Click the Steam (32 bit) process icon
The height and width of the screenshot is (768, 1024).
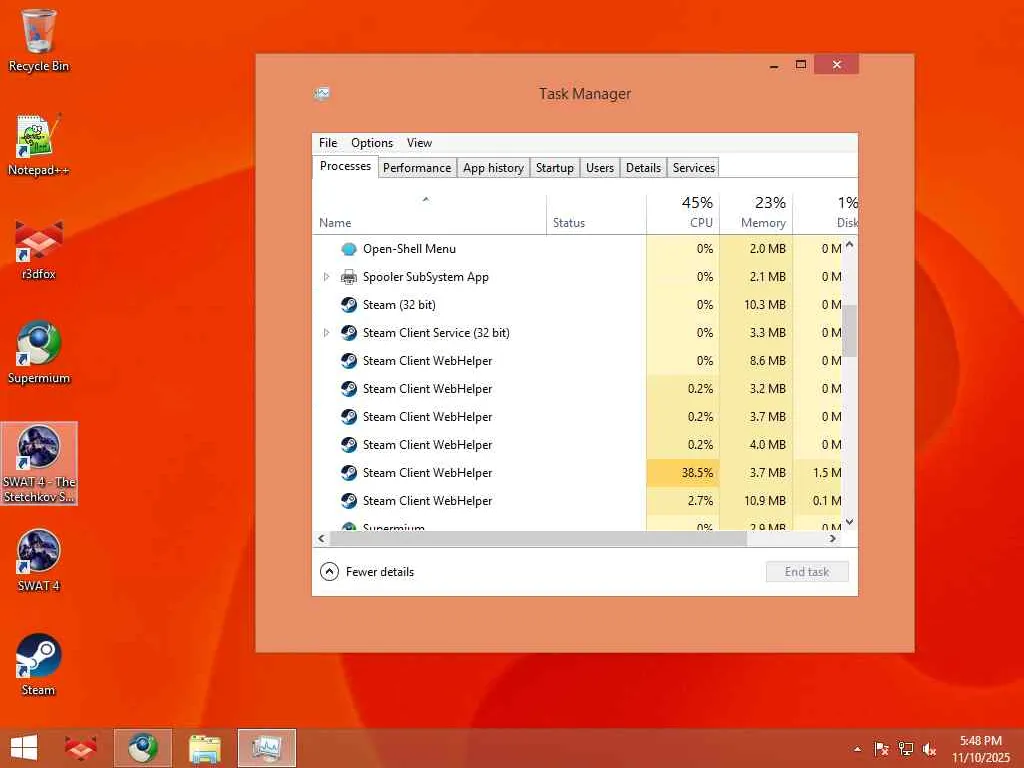pyautogui.click(x=349, y=305)
